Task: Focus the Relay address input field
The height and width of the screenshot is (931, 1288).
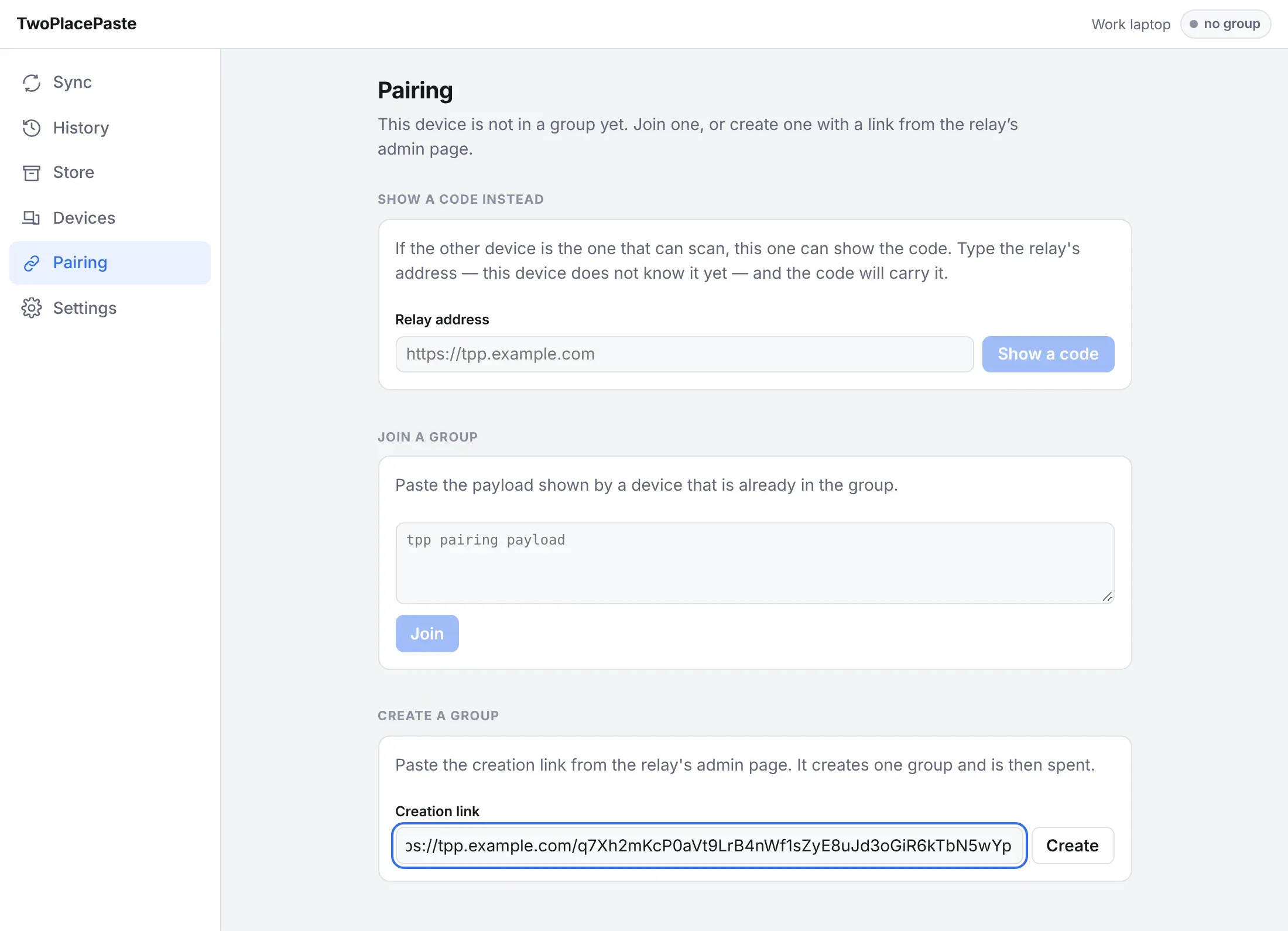Action: (684, 354)
